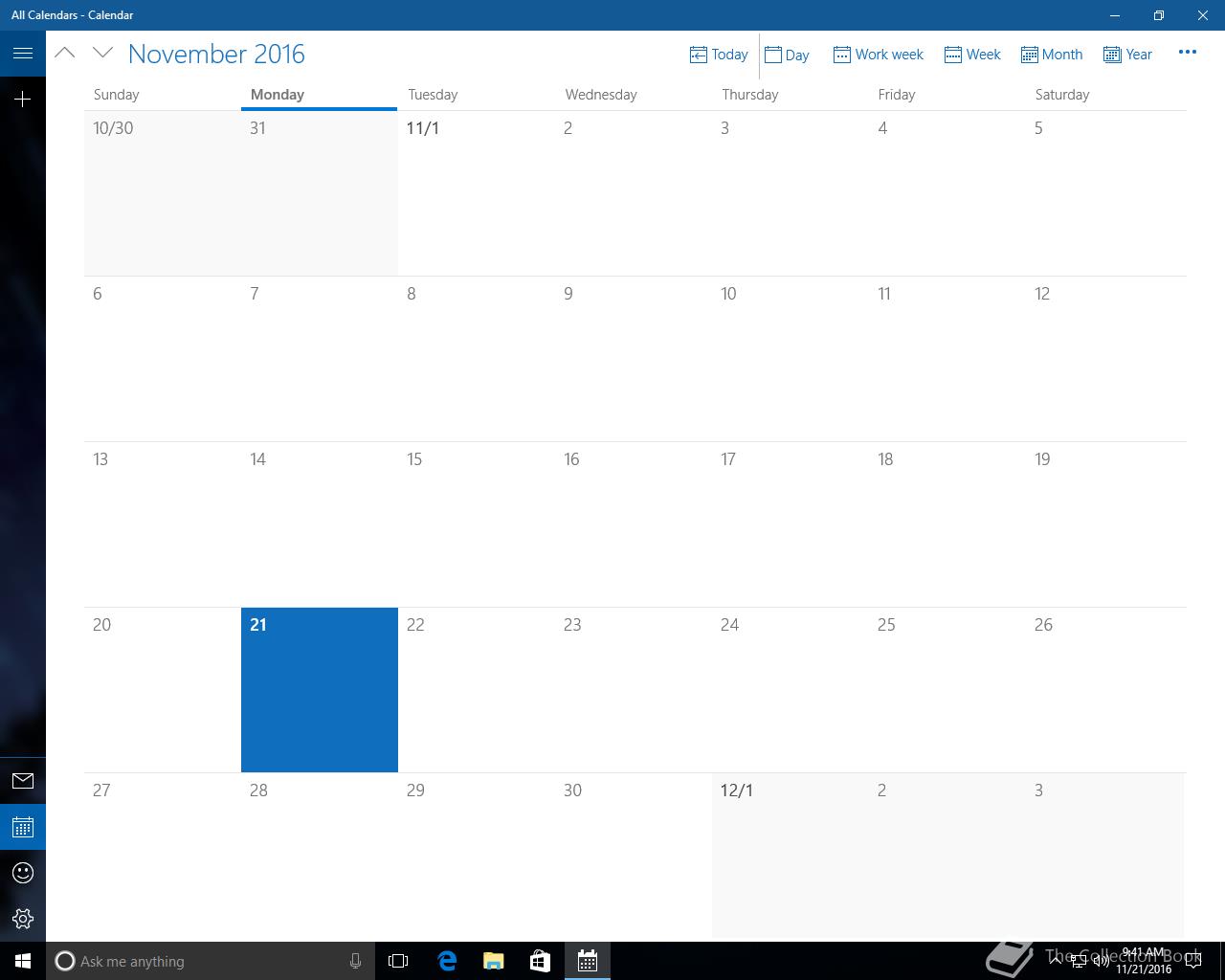1225x980 pixels.
Task: Select November 6 cell
Action: point(163,359)
